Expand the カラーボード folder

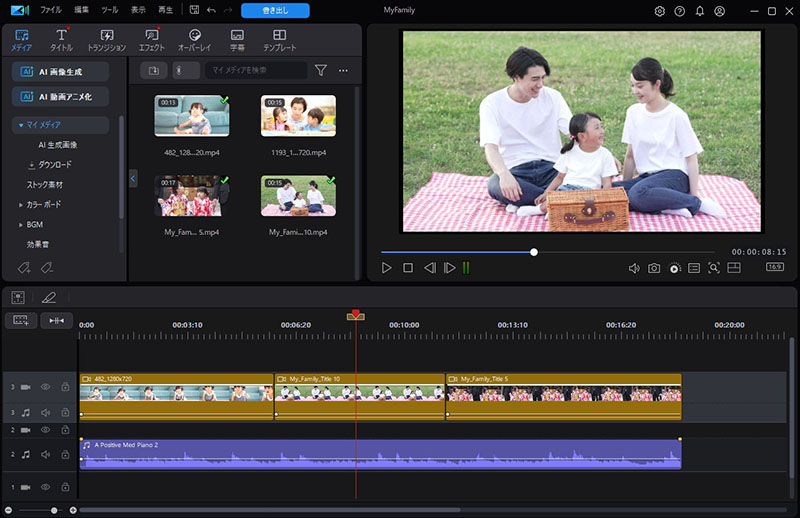click(x=20, y=205)
